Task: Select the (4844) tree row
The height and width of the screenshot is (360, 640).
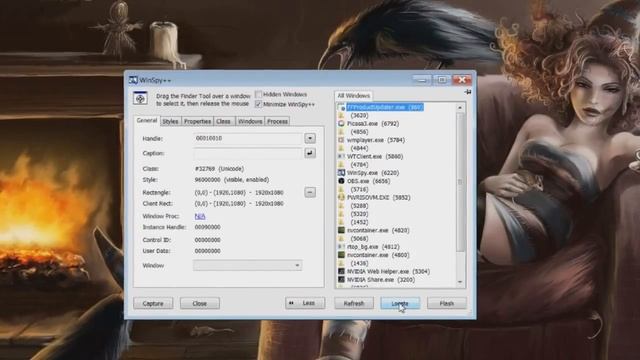Action: 359,148
